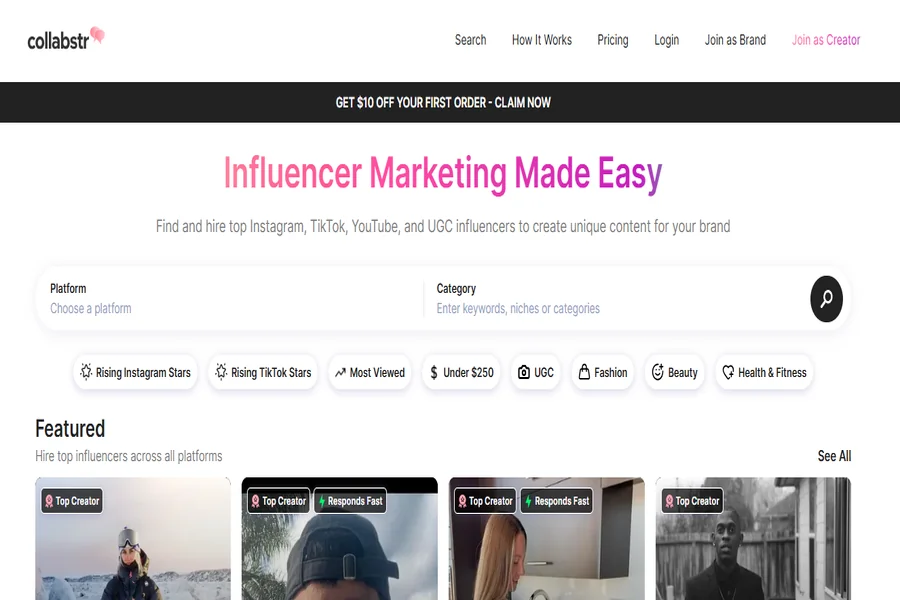Select the UGC camera icon
The height and width of the screenshot is (600, 900).
tap(522, 372)
